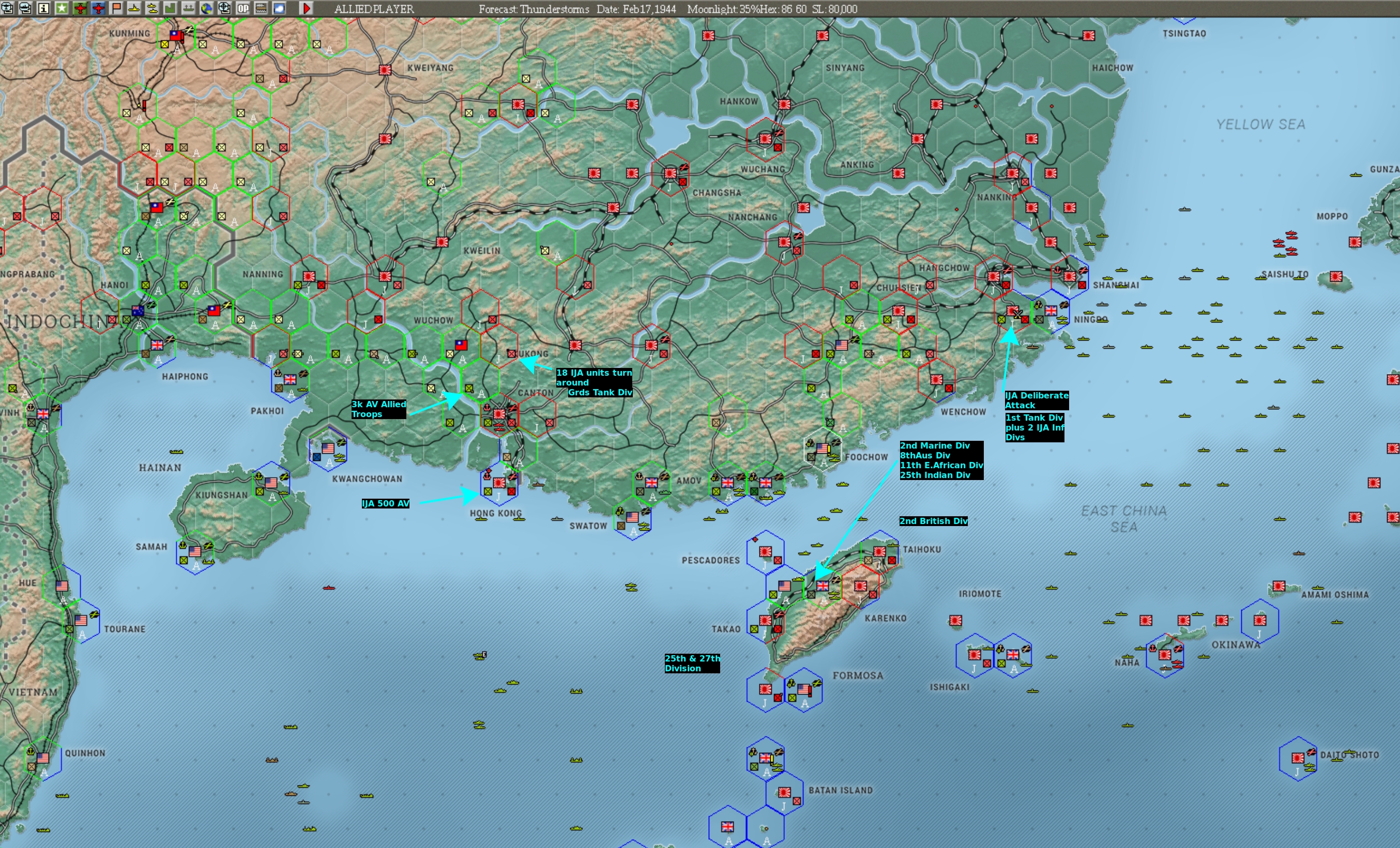Click the '25th & 27th Division' label
The width and height of the screenshot is (1400, 848).
pos(692,663)
